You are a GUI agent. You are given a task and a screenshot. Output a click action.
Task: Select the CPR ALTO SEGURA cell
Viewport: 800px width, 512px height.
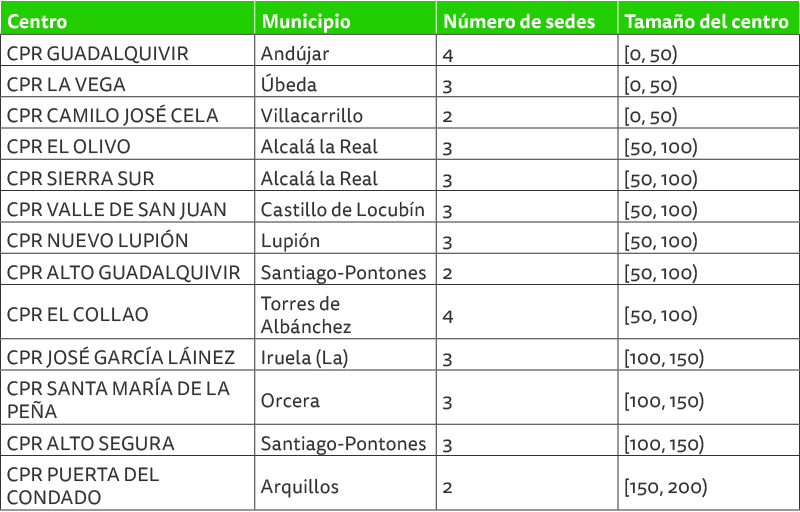128,440
